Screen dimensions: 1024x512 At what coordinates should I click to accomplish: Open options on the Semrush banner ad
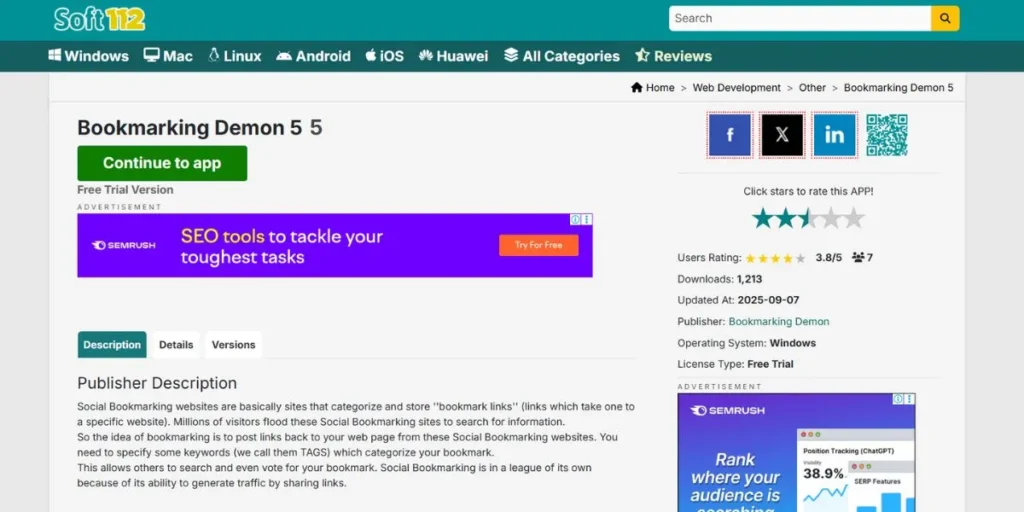click(x=587, y=219)
